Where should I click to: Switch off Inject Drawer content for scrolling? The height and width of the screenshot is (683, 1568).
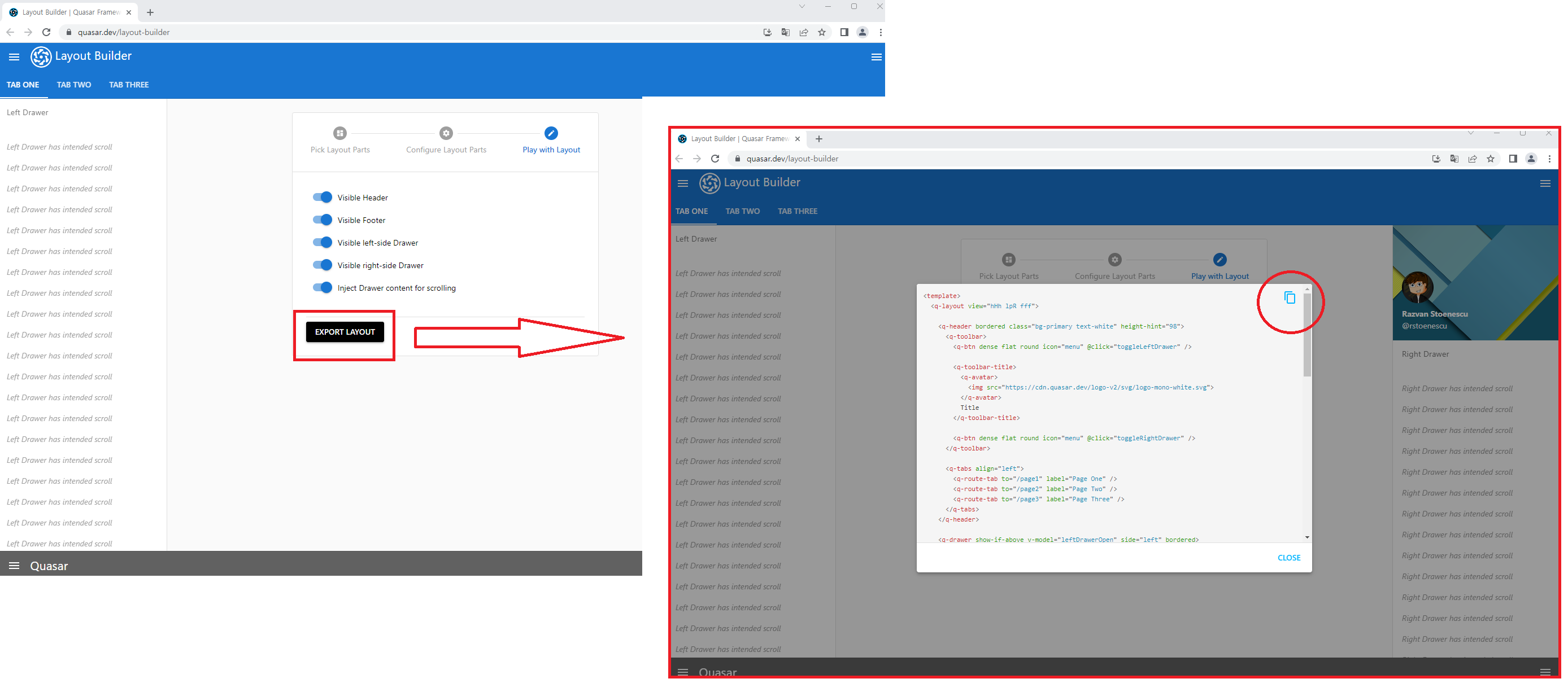(322, 288)
